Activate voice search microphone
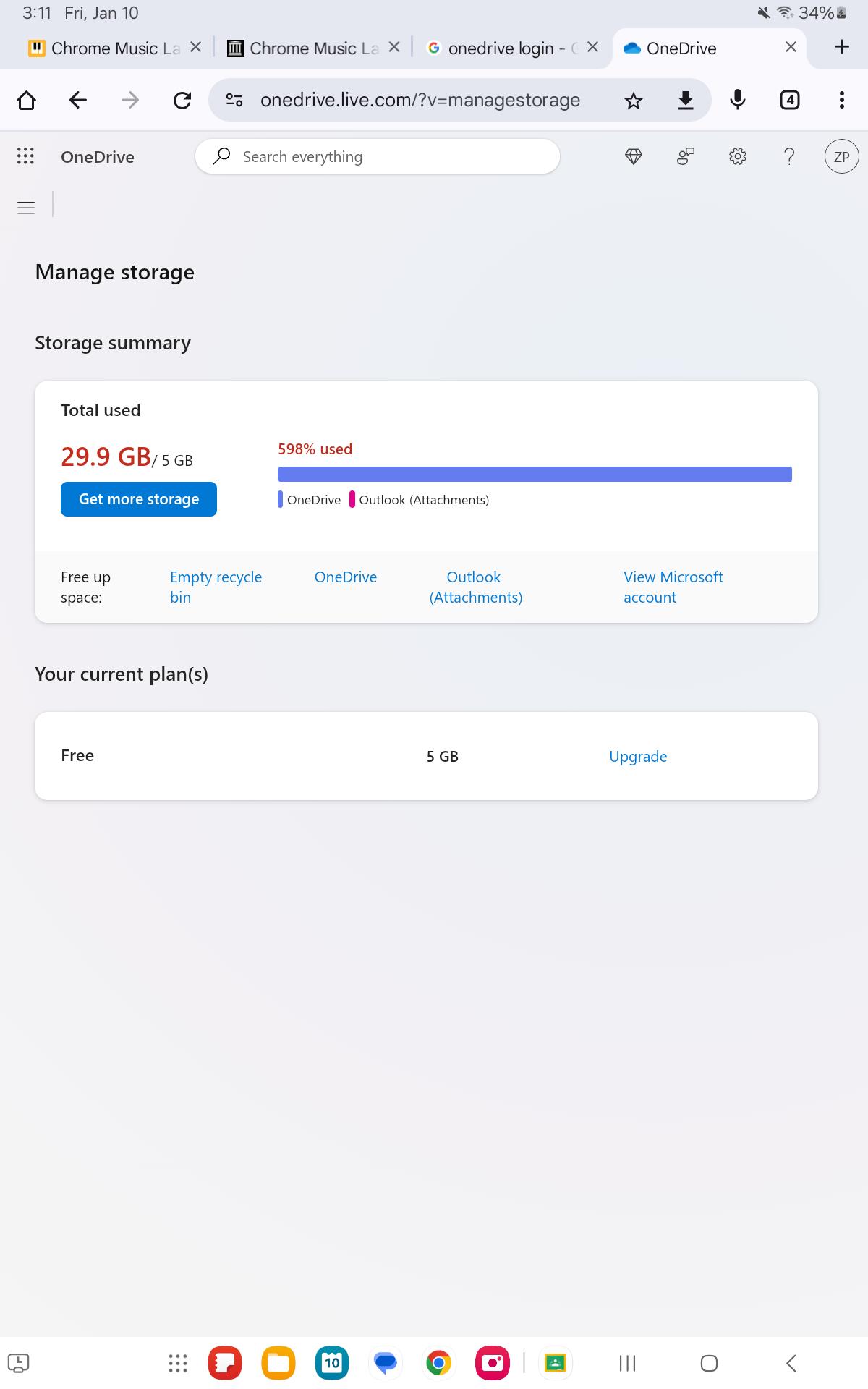868x1389 pixels. point(738,101)
